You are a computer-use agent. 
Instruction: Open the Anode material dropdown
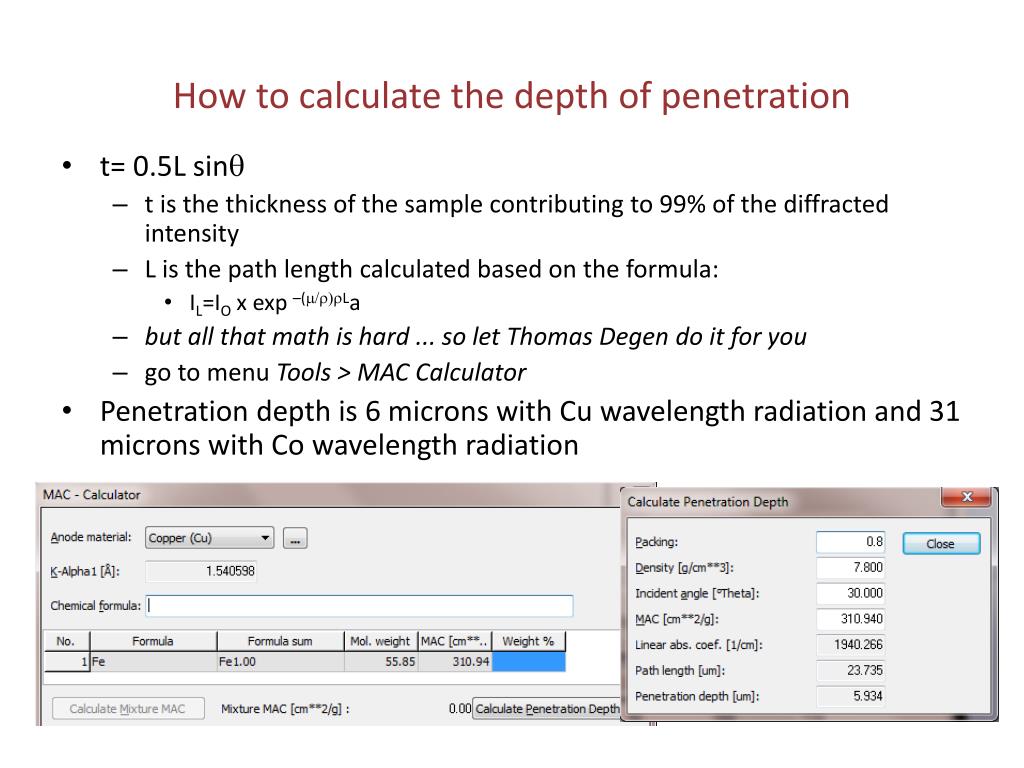pos(209,537)
